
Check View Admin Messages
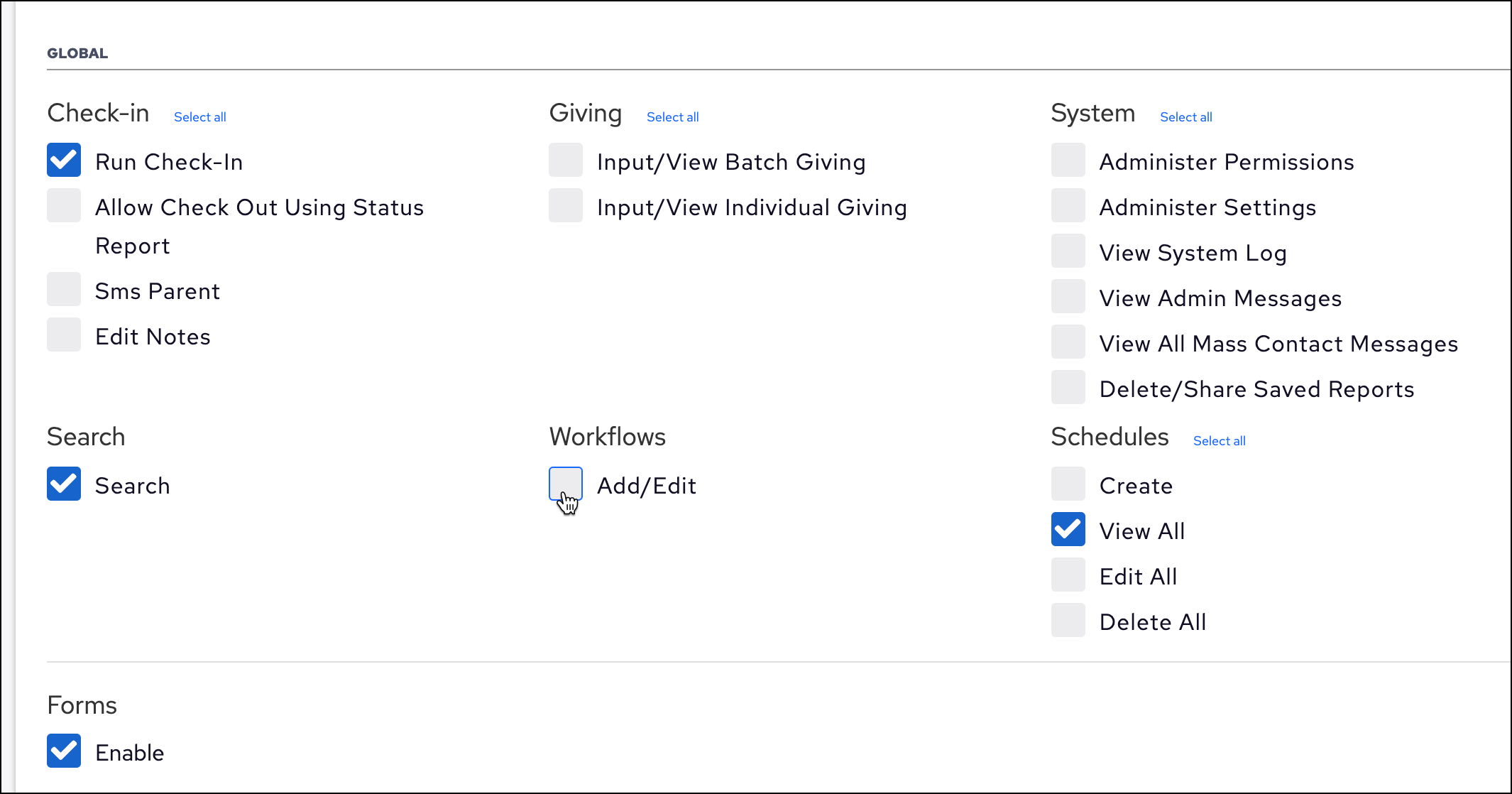[1068, 297]
